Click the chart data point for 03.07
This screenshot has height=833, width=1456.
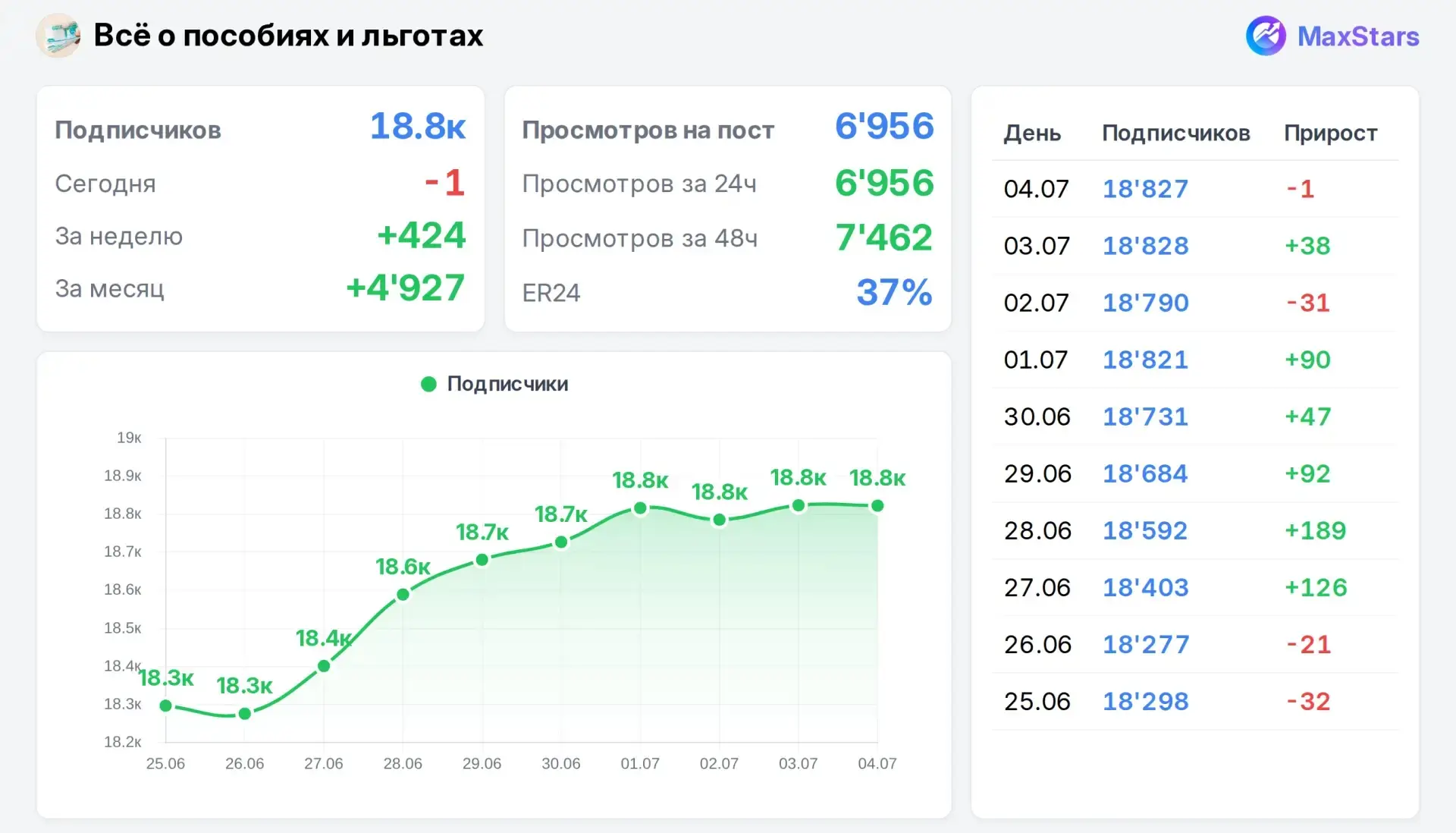(x=799, y=505)
